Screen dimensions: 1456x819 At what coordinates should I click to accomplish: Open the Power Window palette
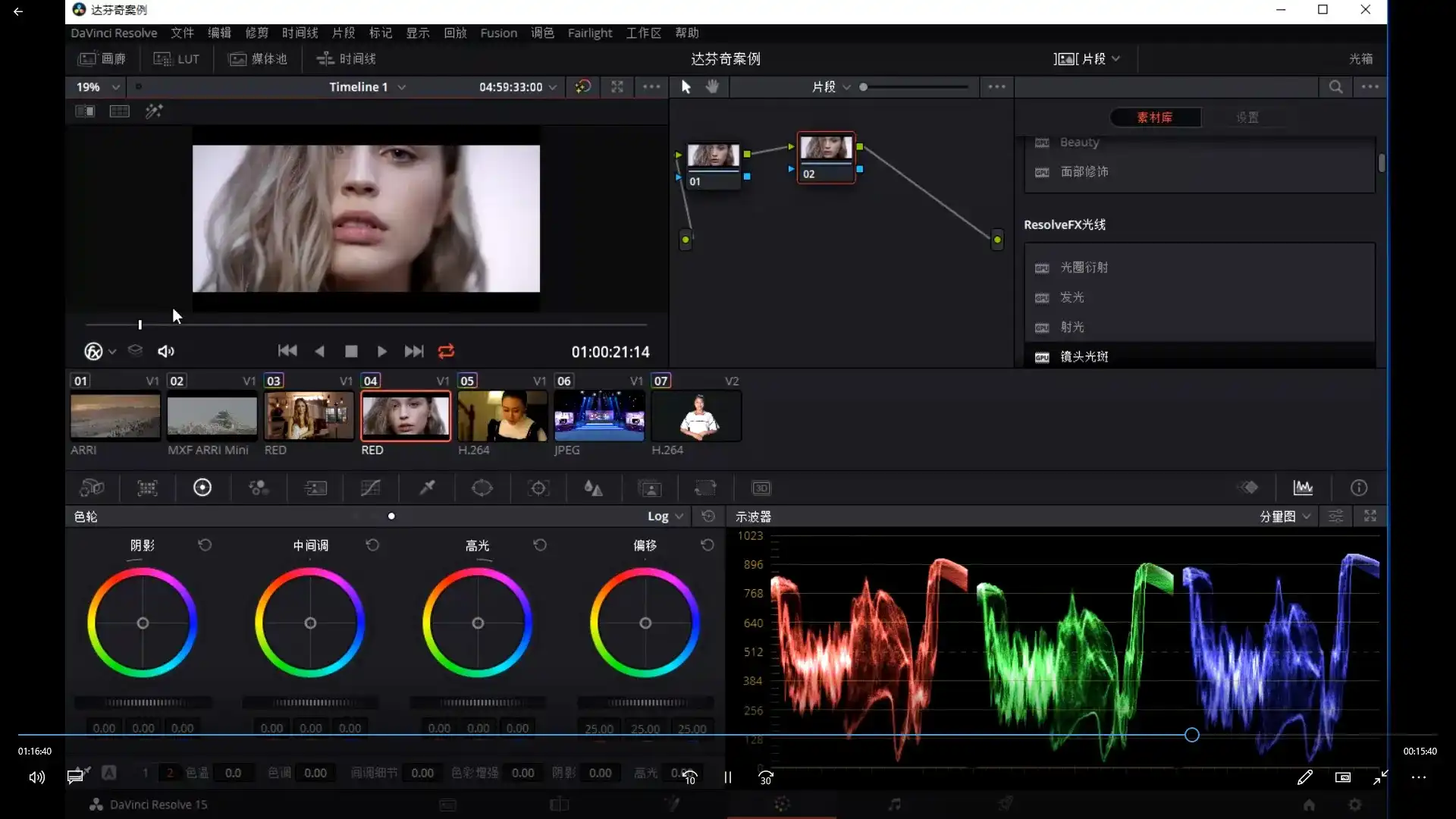(482, 488)
